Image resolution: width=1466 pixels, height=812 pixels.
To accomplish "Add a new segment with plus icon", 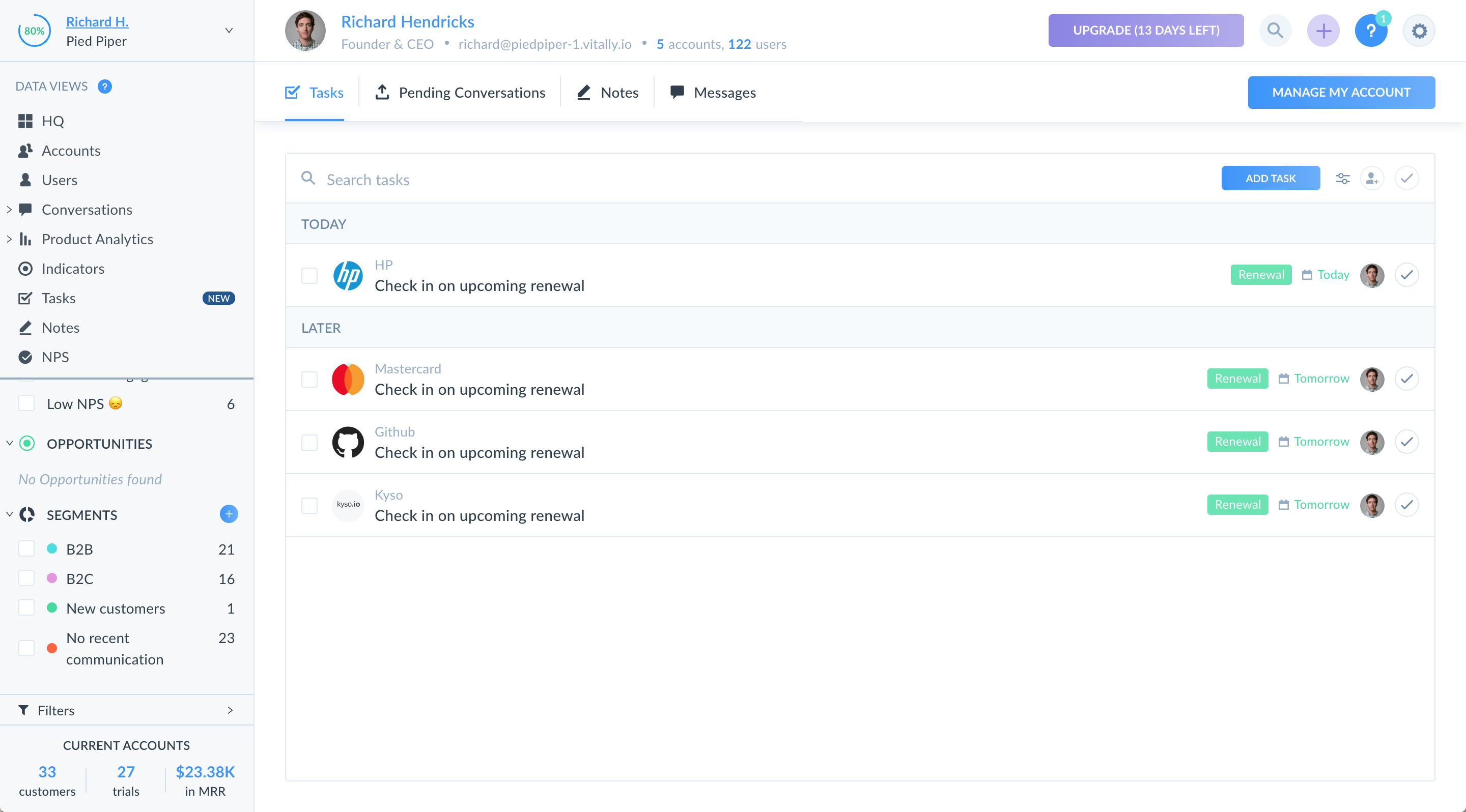I will 229,514.
